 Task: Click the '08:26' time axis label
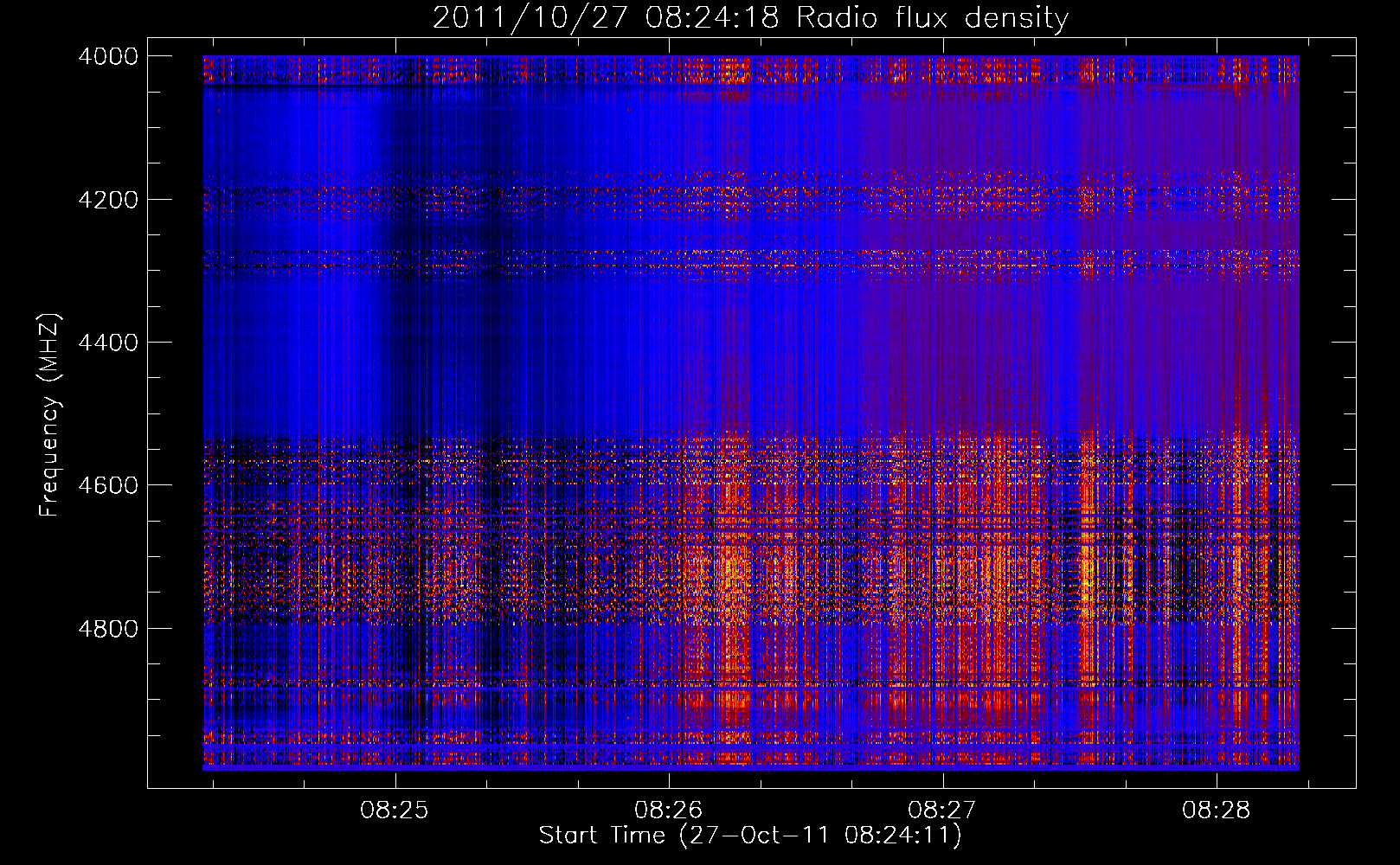pyautogui.click(x=669, y=811)
